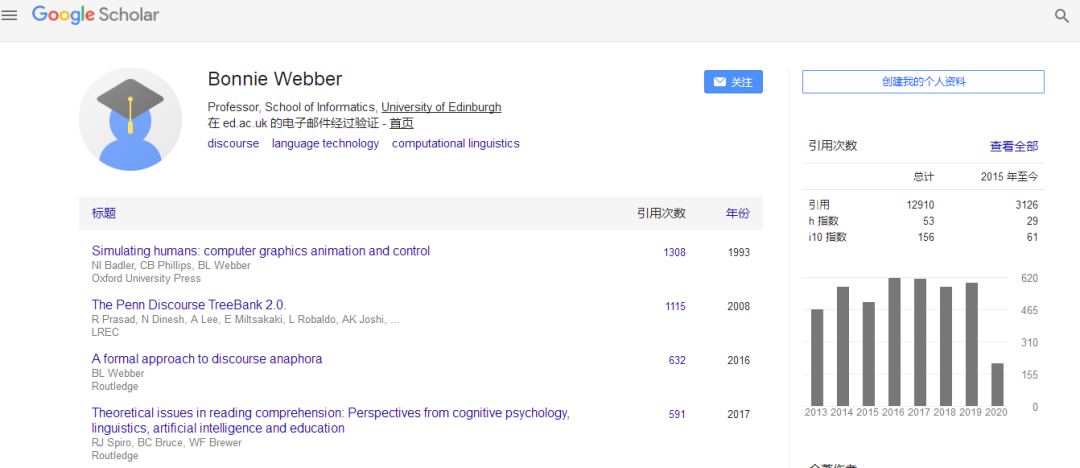Open 'The Penn Discourse TreeBank 2.0' paper
The width and height of the screenshot is (1080, 468).
188,305
